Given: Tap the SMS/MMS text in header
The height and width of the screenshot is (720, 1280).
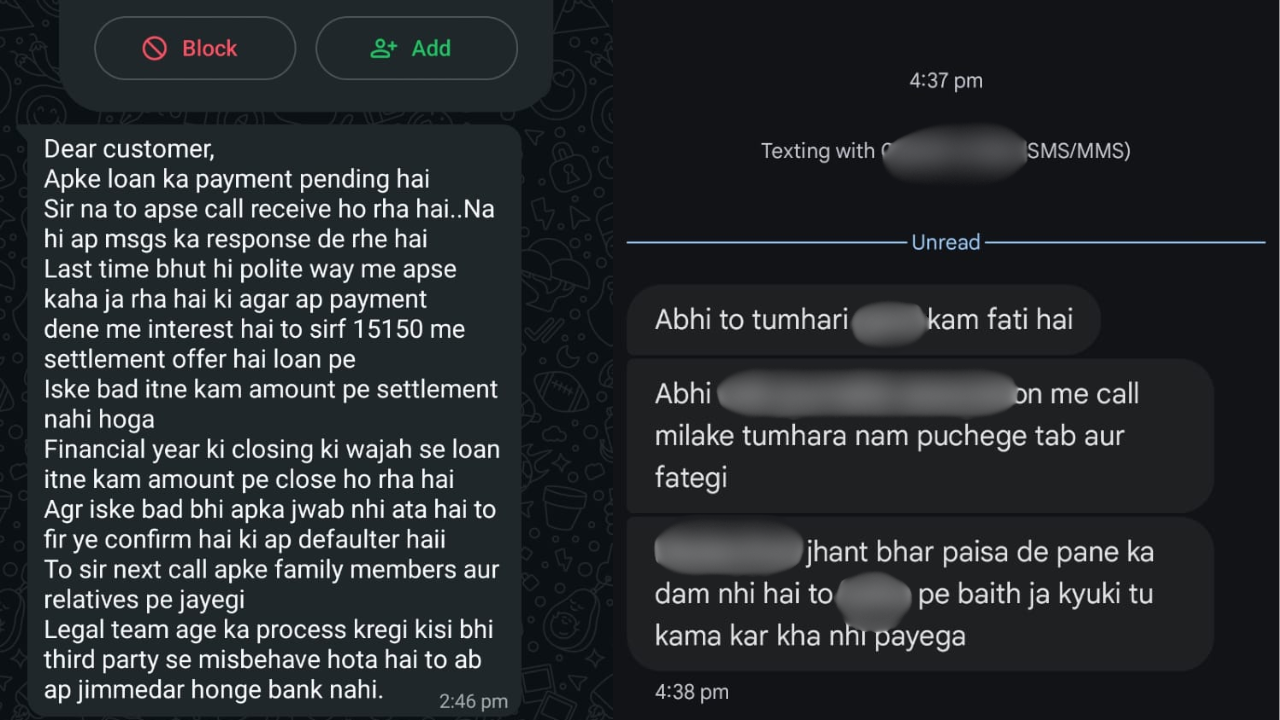Looking at the screenshot, I should 1078,151.
